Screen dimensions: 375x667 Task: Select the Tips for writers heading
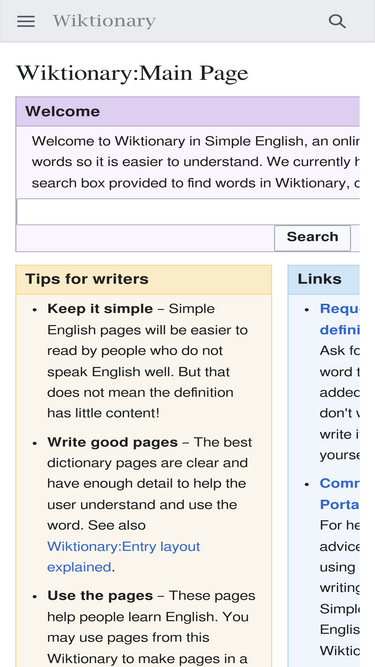(x=87, y=279)
